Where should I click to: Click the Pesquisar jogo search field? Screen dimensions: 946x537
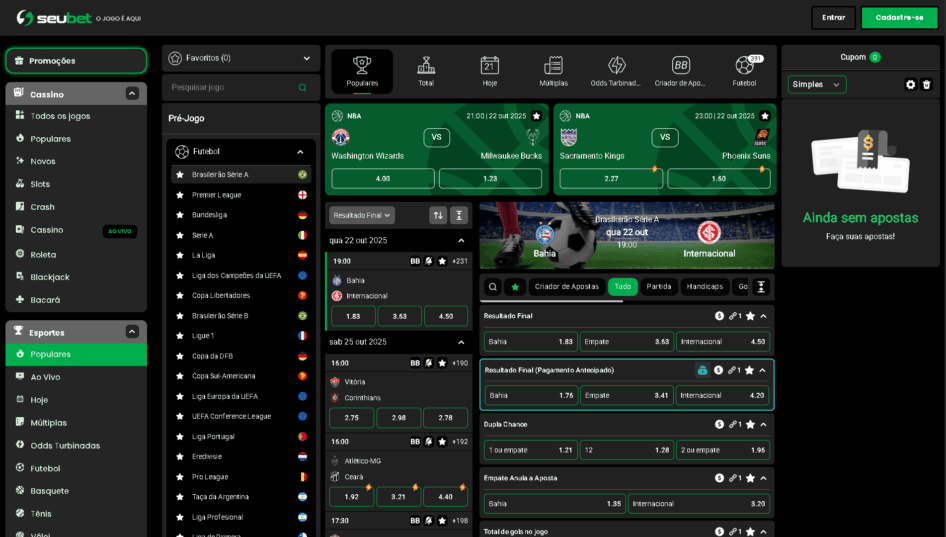241,87
